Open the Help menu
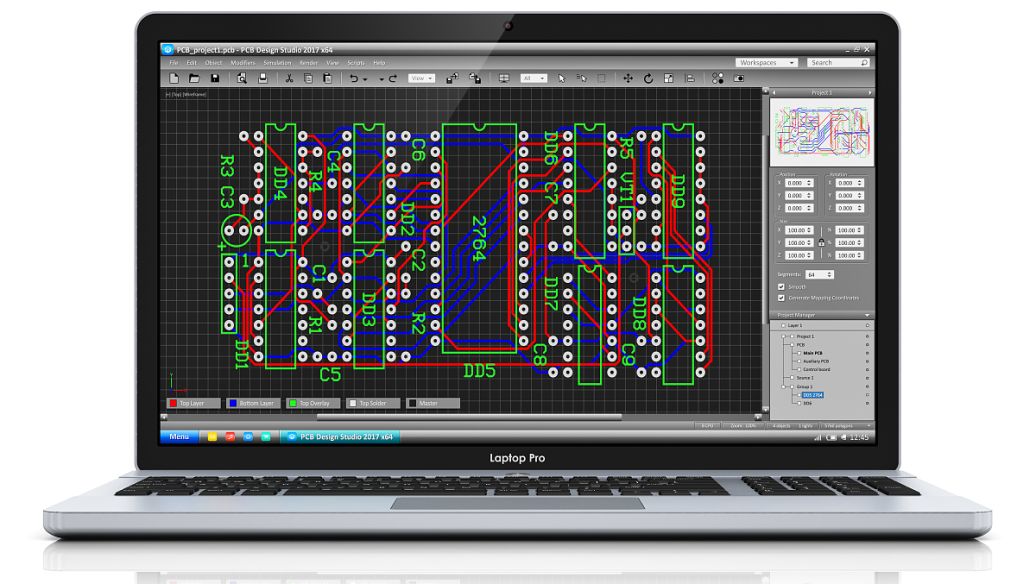The width and height of the screenshot is (1036, 584). [x=379, y=63]
